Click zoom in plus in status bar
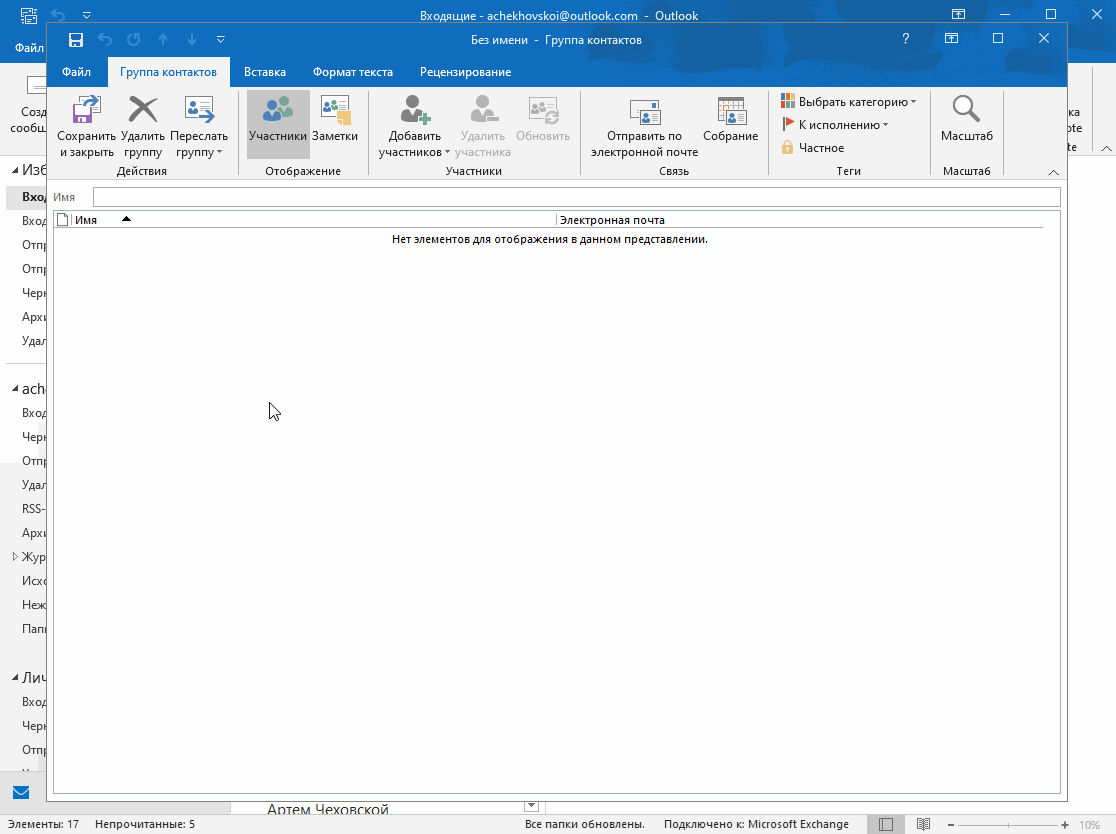This screenshot has height=834, width=1116. [x=1065, y=825]
